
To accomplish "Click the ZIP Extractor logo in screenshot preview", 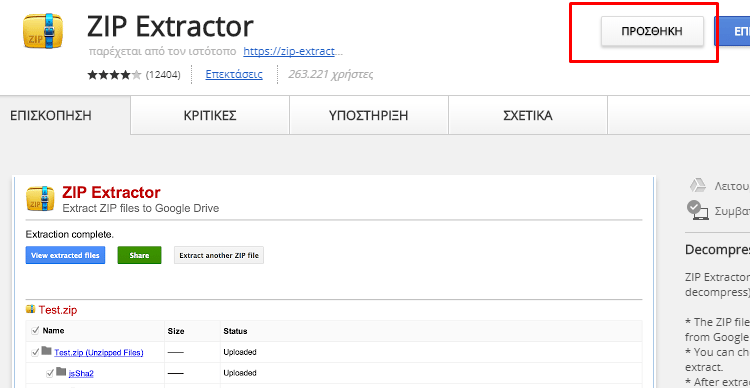I will coord(40,199).
